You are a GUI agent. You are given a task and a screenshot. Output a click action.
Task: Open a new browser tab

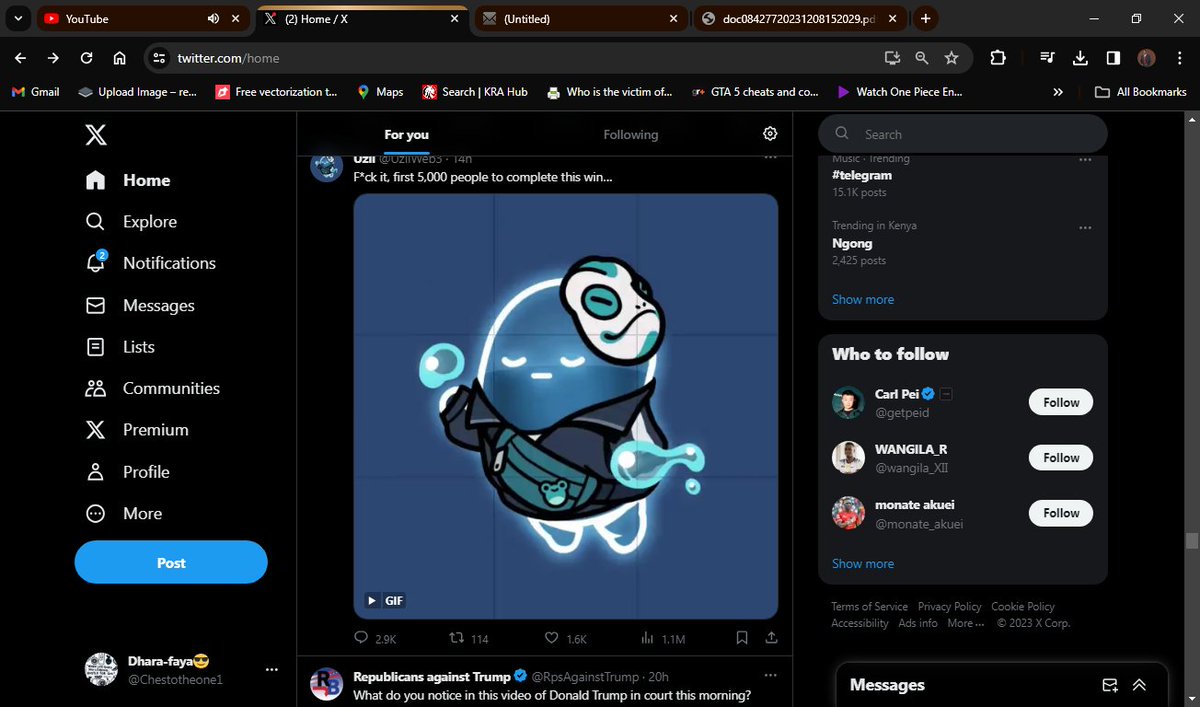[x=925, y=18]
